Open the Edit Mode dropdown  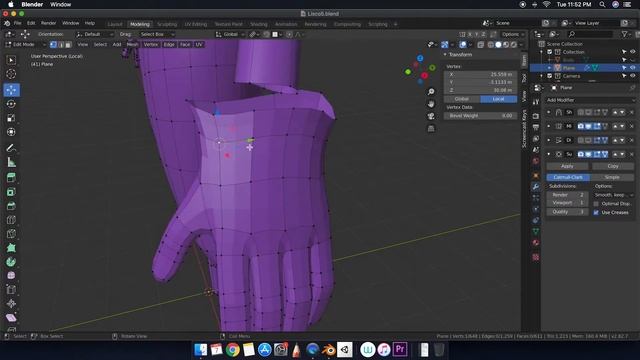coord(25,44)
